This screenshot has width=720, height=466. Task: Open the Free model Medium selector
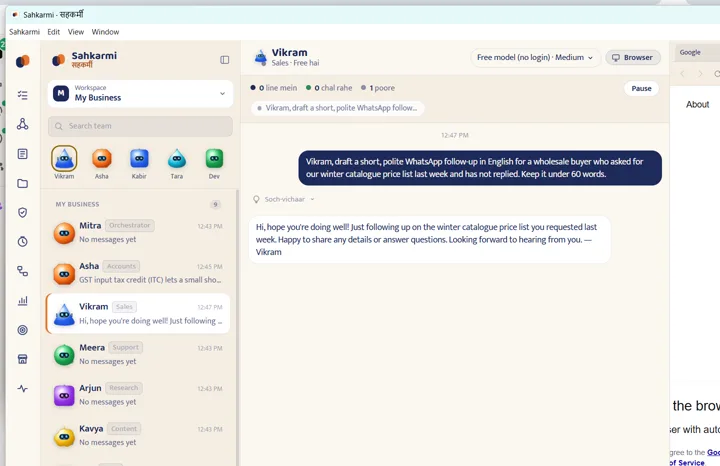pos(535,57)
